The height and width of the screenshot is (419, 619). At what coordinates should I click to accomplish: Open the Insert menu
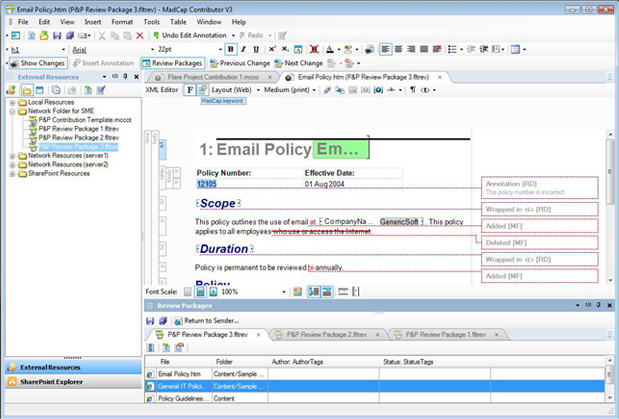tap(93, 22)
